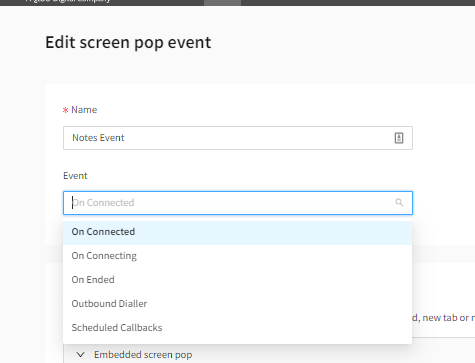Select On Connected from the dropdown list
475x363 pixels.
(237, 232)
